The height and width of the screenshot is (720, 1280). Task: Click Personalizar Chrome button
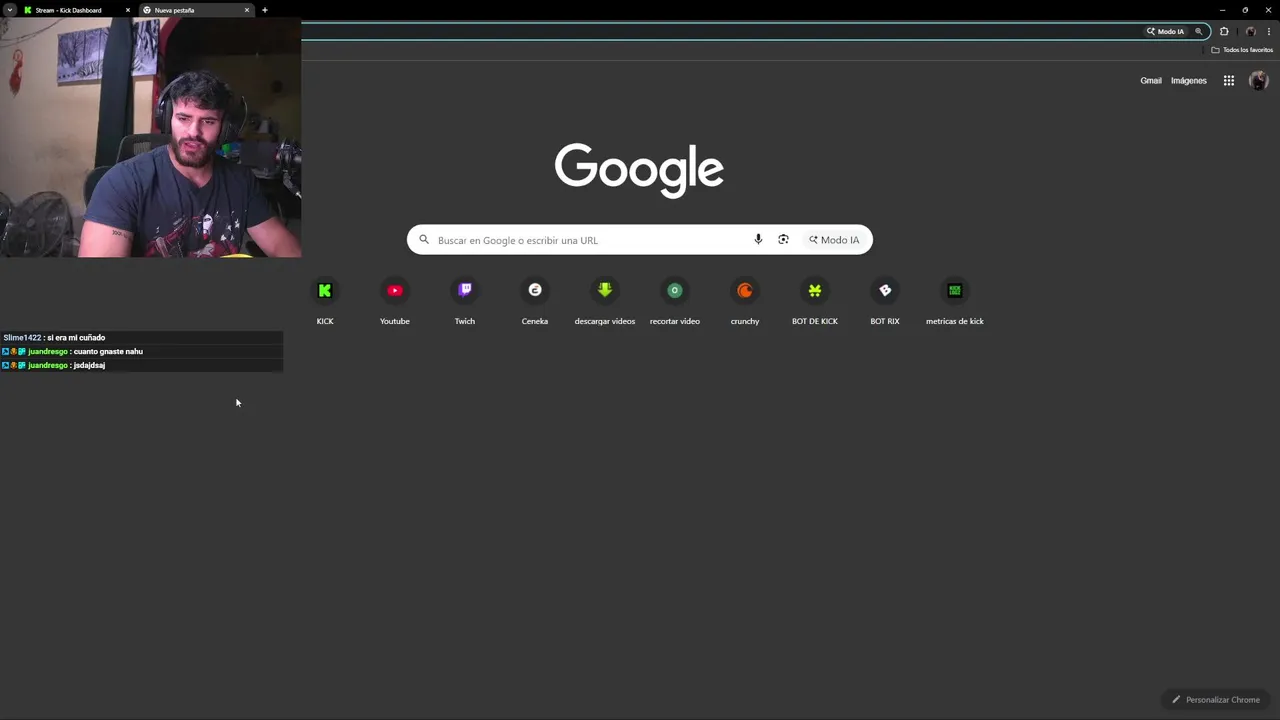1216,700
